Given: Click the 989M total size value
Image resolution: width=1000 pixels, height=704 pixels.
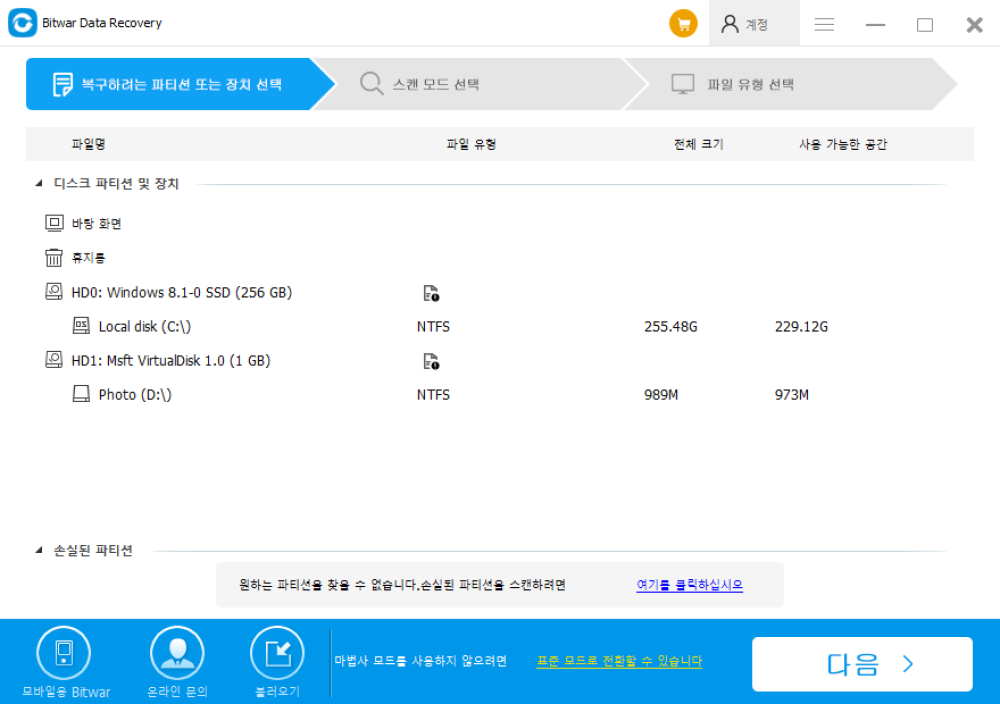Looking at the screenshot, I should pos(661,395).
